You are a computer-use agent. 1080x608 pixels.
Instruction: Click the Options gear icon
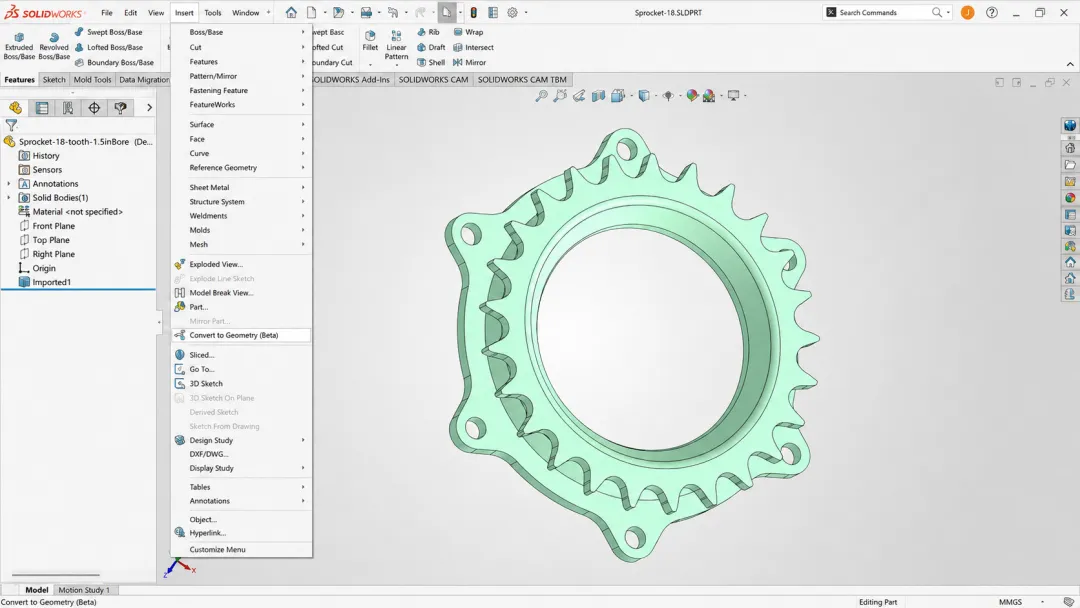tap(512, 12)
